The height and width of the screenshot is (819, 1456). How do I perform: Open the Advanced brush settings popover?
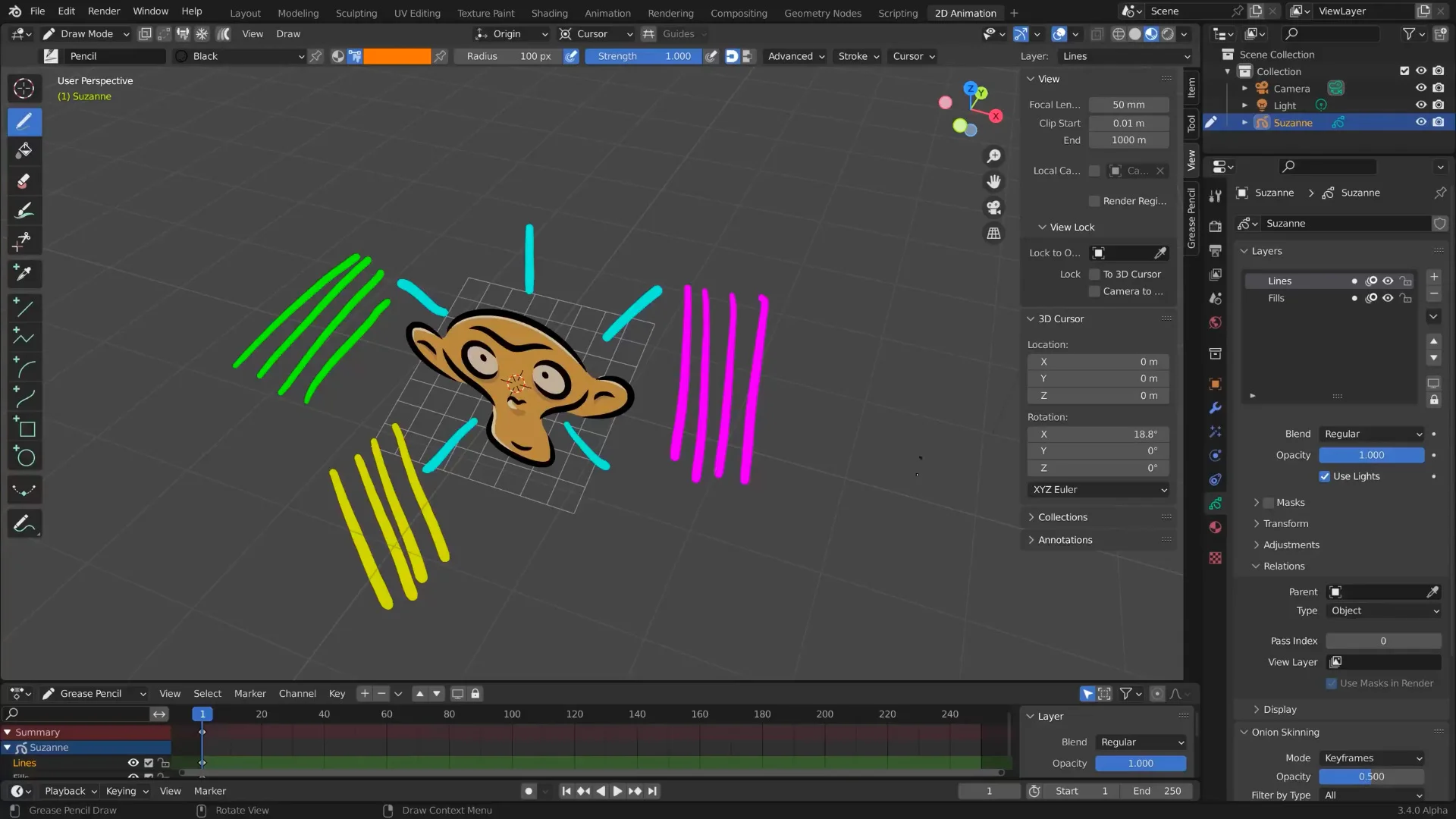click(795, 56)
